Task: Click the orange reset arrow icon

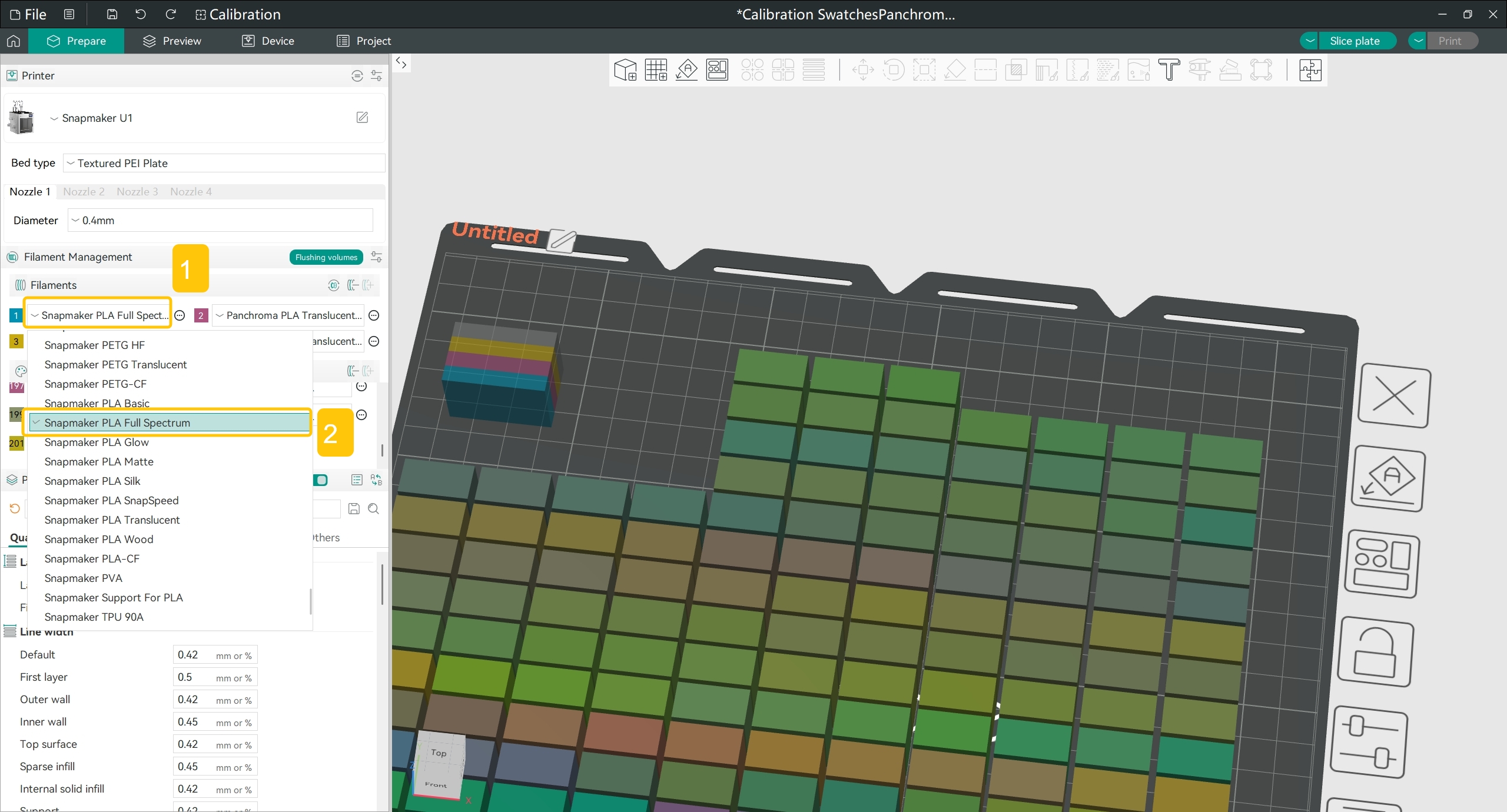Action: click(15, 509)
